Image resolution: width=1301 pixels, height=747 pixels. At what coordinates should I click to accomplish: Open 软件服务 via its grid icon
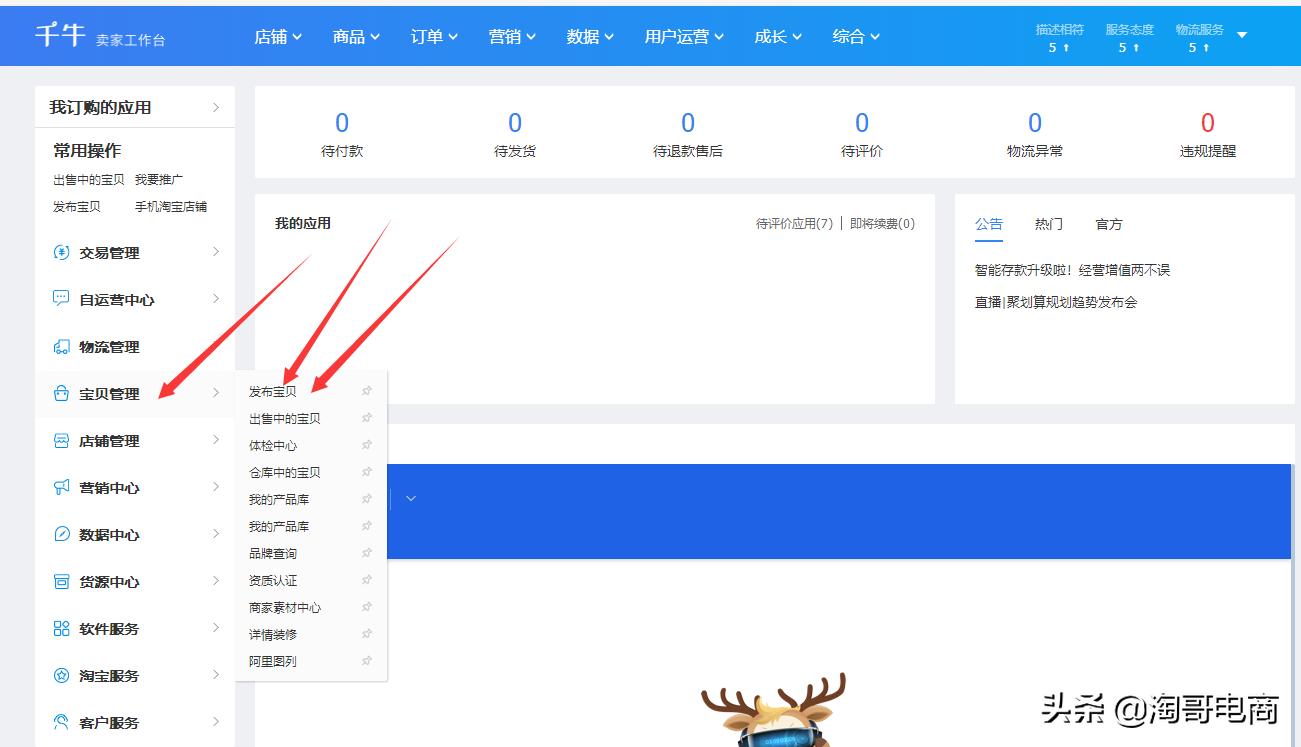[x=61, y=629]
